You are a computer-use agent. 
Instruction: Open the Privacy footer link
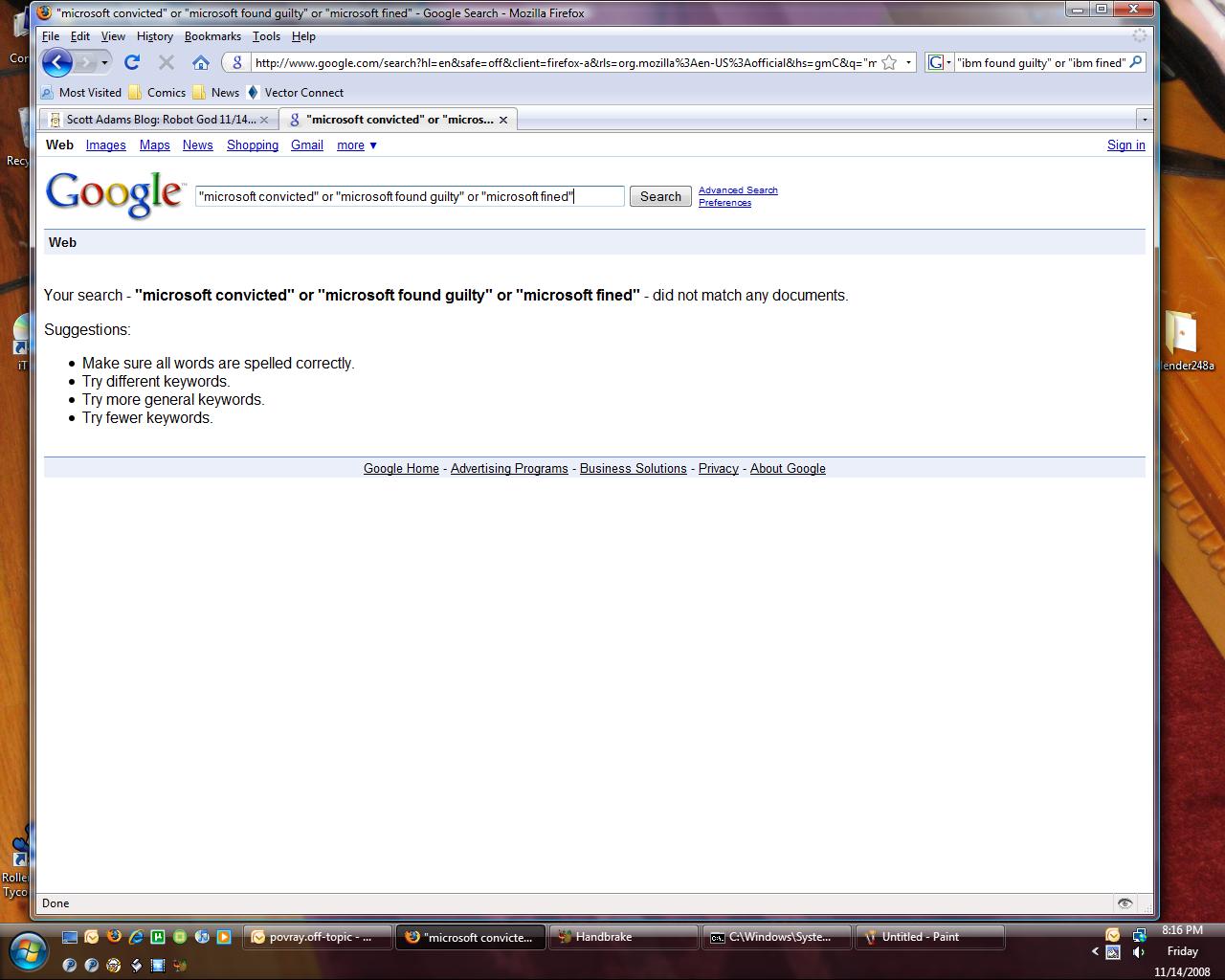719,469
